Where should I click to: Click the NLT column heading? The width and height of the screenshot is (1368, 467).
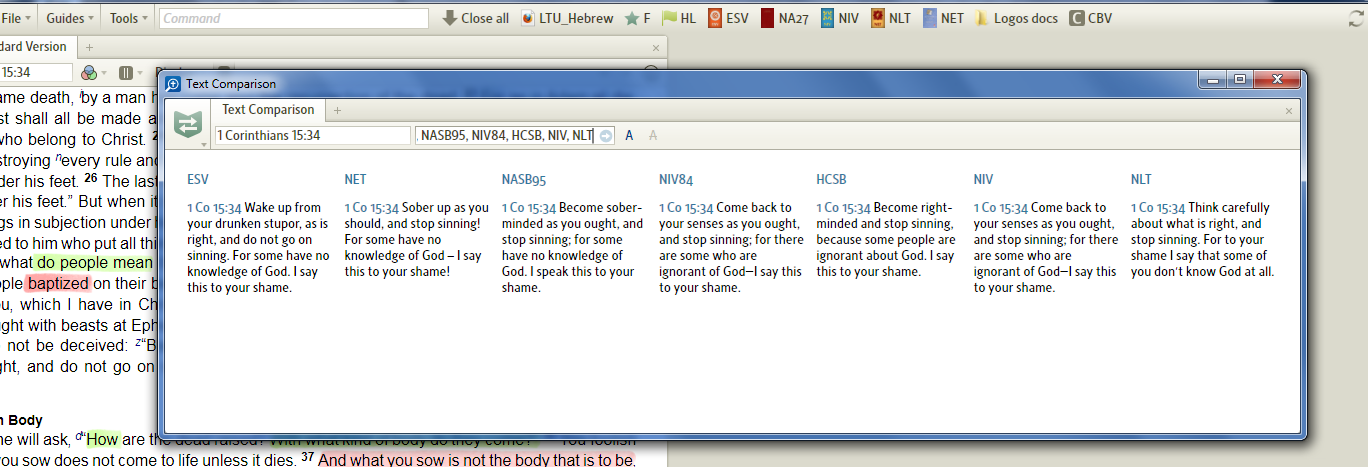[x=1141, y=179]
